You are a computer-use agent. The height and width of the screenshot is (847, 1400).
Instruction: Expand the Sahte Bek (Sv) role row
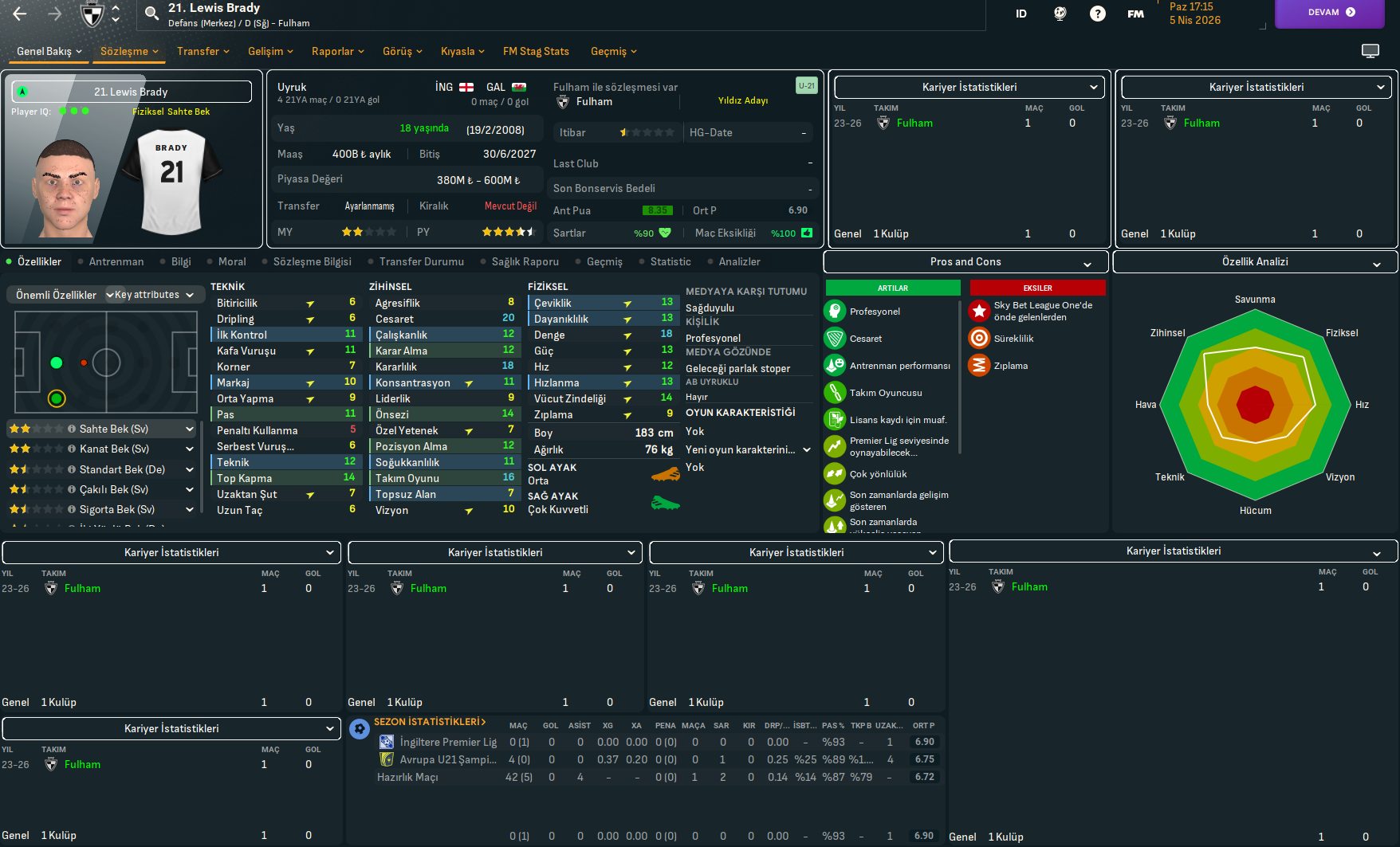coord(190,429)
